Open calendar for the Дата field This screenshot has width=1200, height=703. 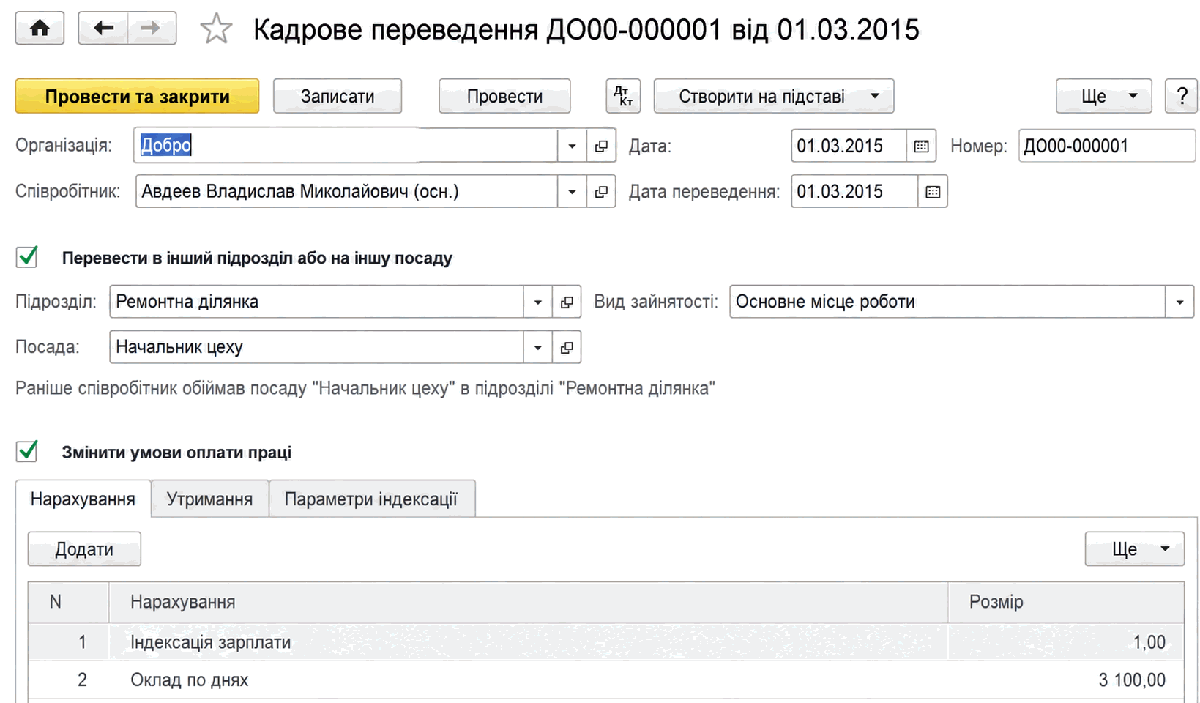[x=921, y=146]
